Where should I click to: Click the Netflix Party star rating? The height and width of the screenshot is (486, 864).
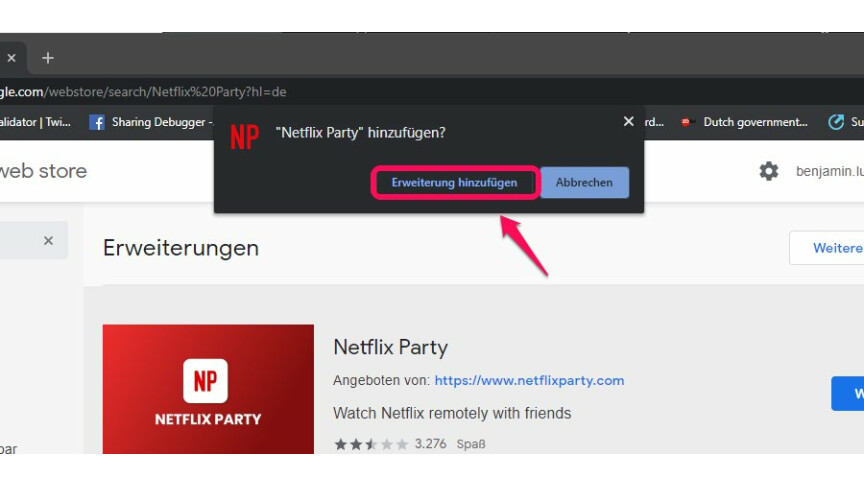[371, 444]
